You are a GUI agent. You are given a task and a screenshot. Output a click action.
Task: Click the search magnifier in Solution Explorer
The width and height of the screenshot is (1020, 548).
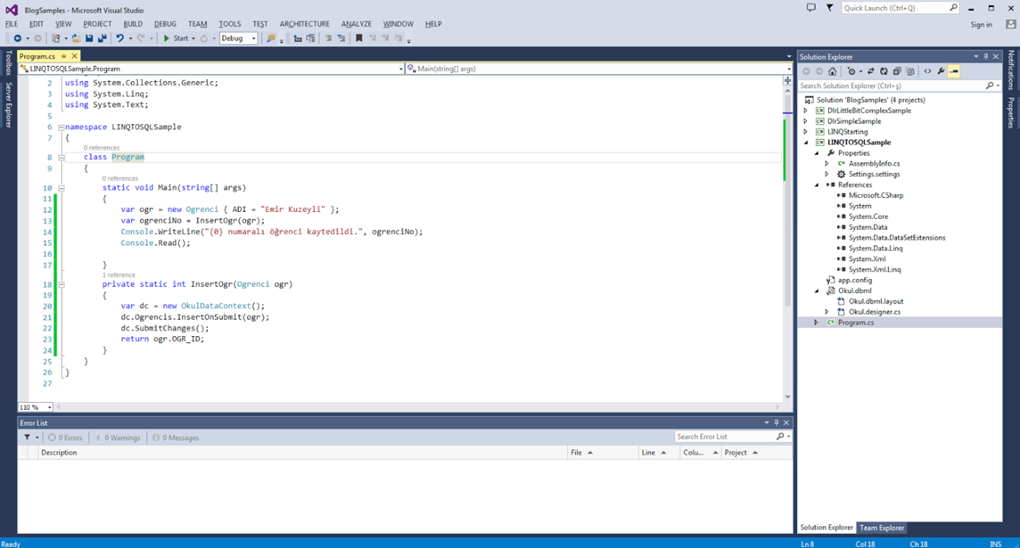pos(989,86)
